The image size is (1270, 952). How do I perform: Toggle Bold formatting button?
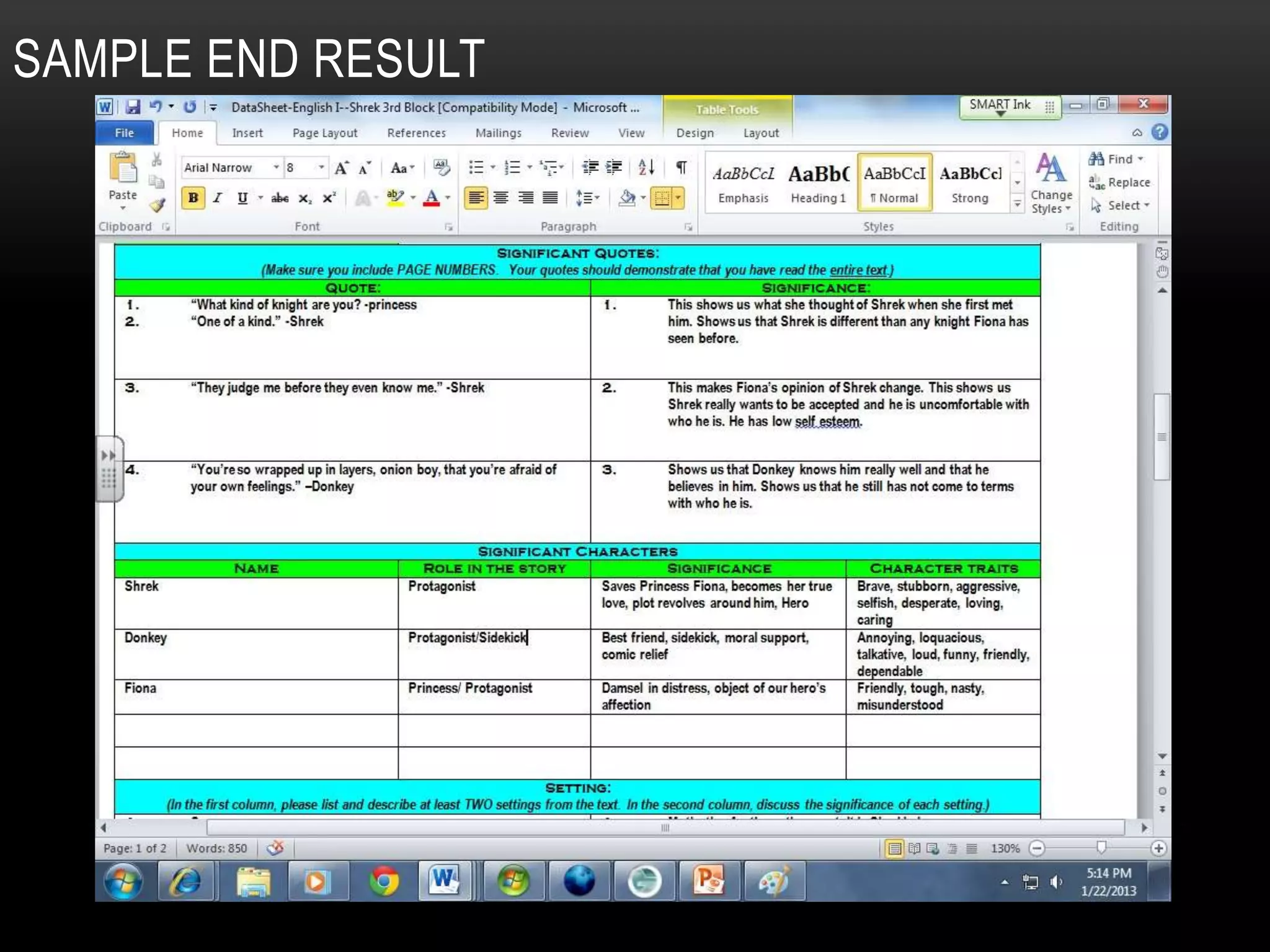click(x=193, y=198)
